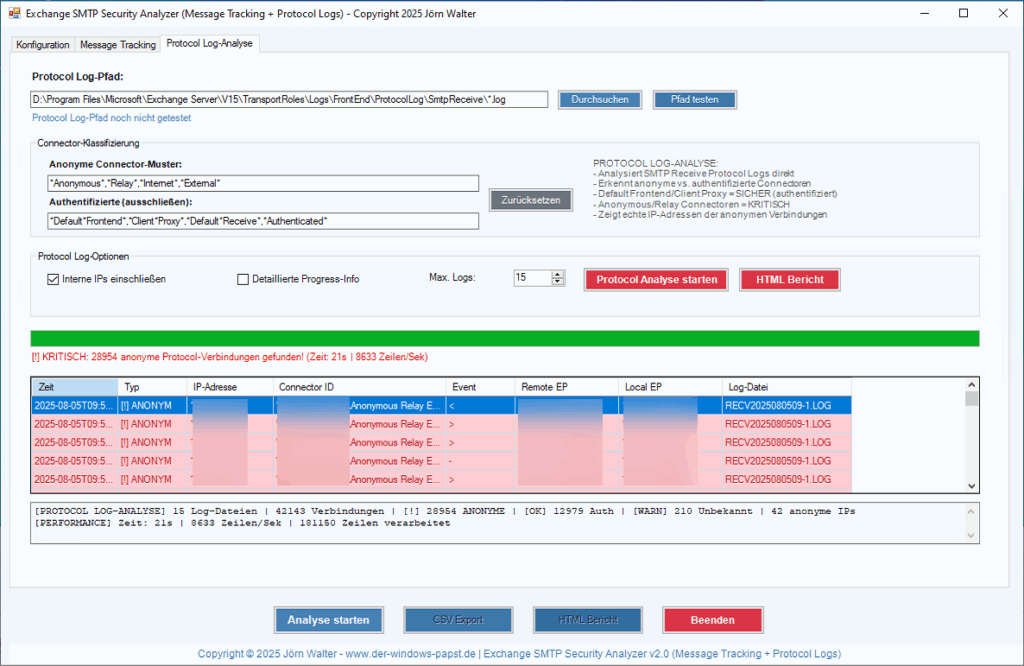Image resolution: width=1024 pixels, height=666 pixels.
Task: Exit the program using Beenden
Action: coord(712,619)
